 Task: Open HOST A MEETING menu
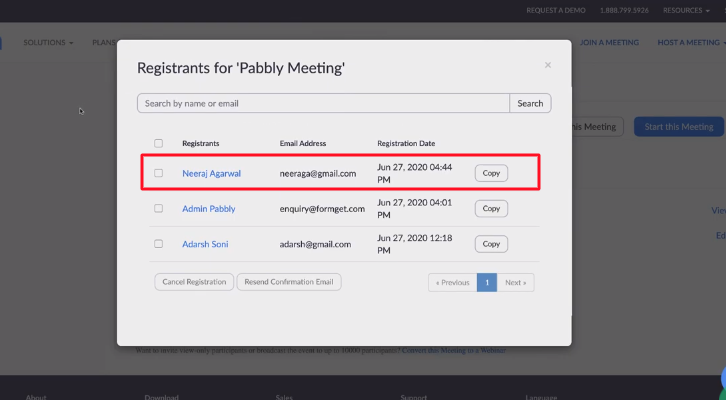(x=691, y=43)
